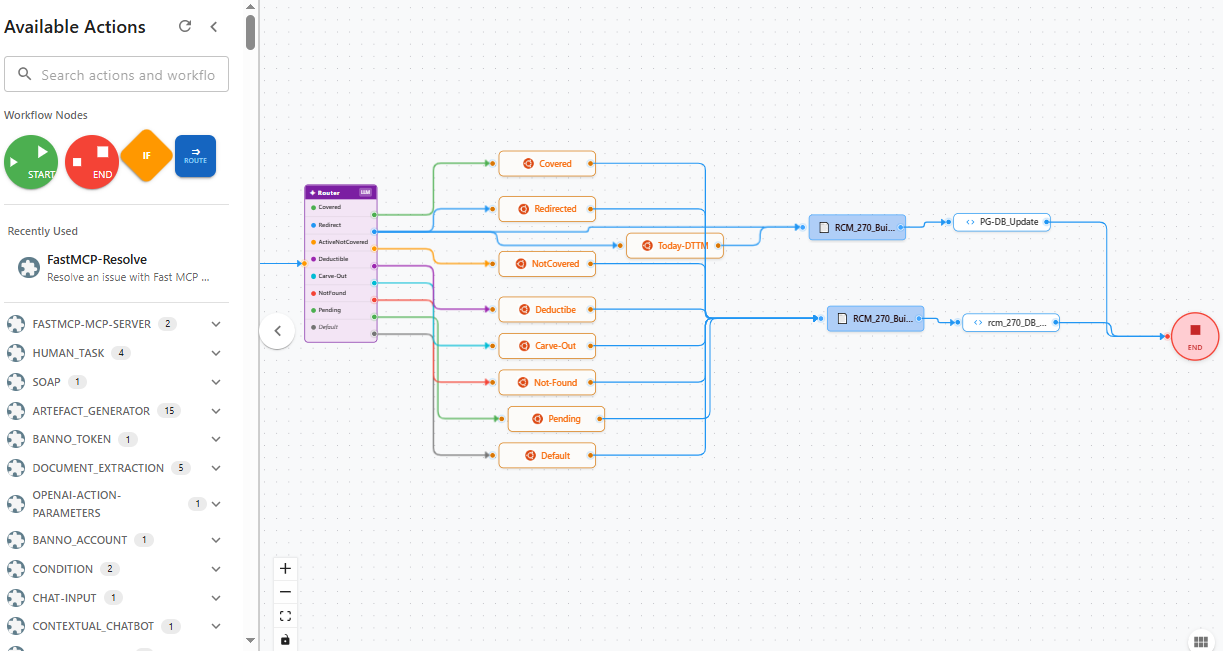Click the zoom out minus button
Screen dimensions: 1223x651
tap(285, 592)
